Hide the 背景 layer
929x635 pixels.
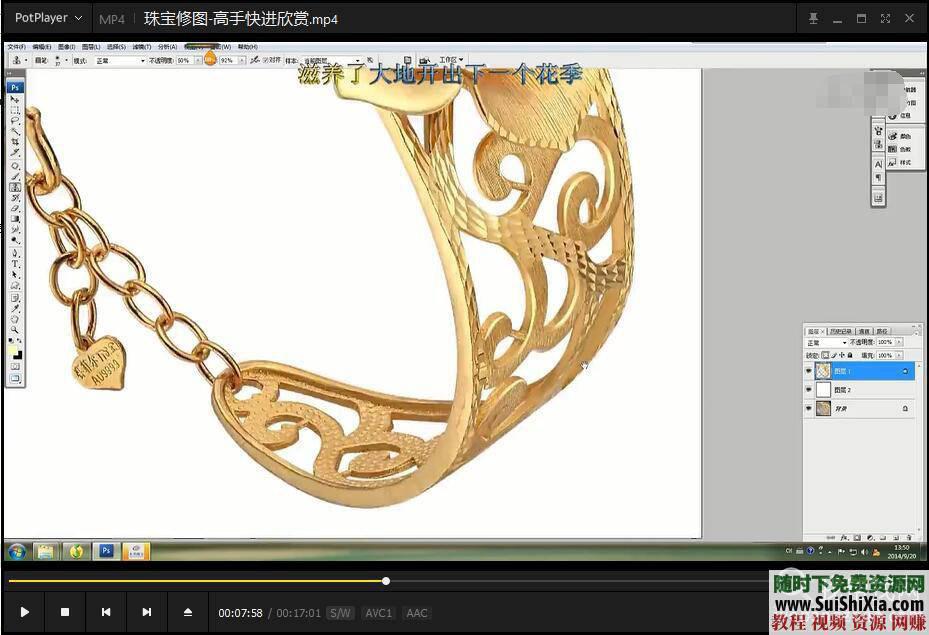[x=808, y=407]
